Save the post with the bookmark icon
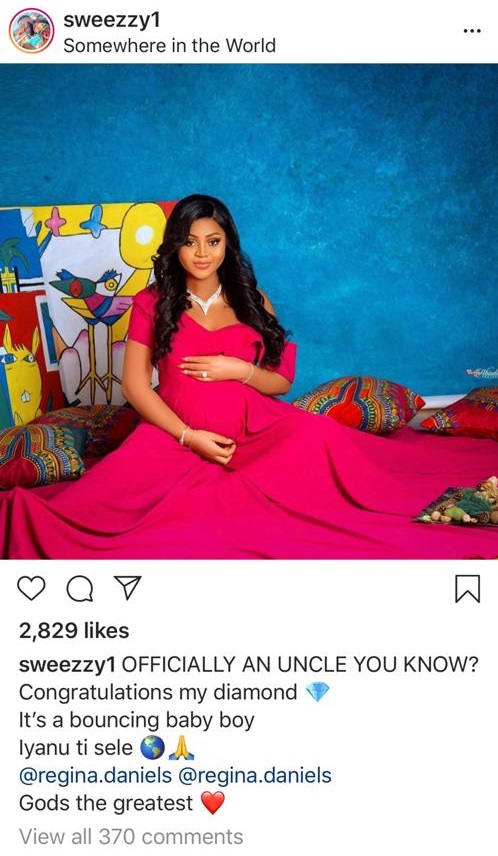This screenshot has width=498, height=856. pos(467,588)
